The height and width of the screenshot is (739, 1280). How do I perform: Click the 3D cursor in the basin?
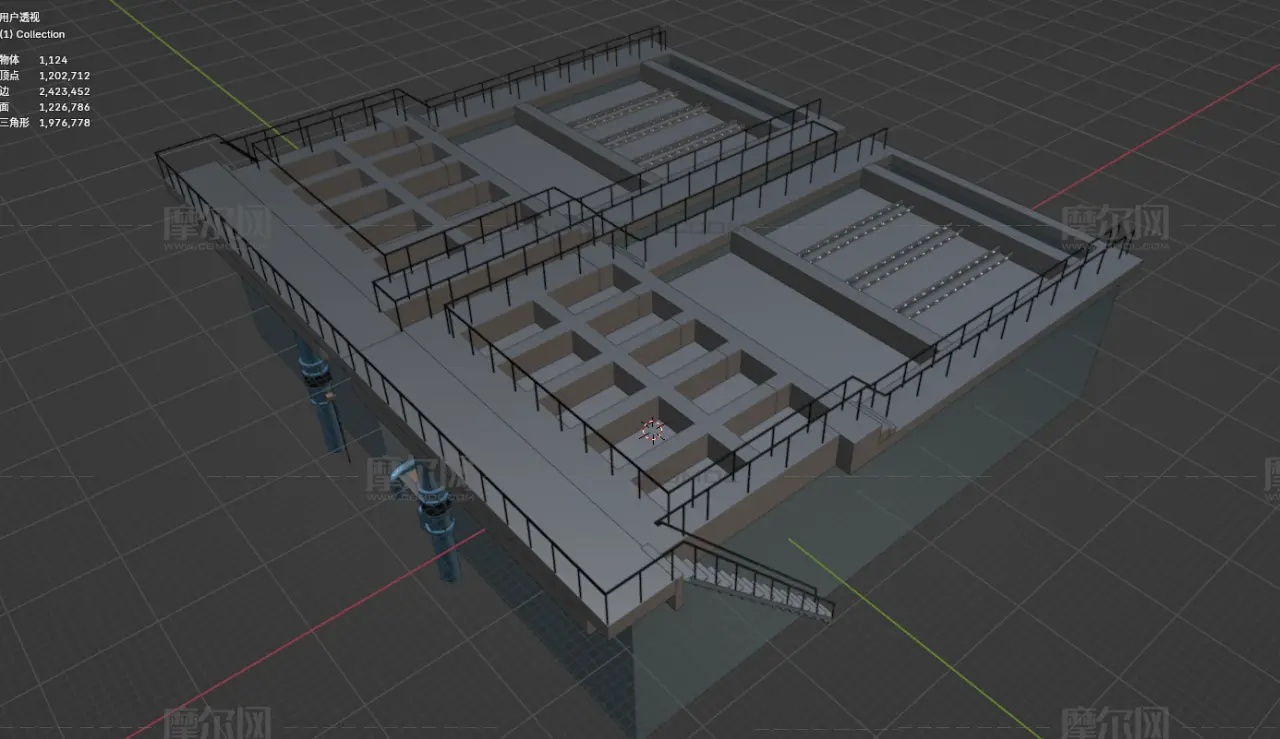[652, 431]
